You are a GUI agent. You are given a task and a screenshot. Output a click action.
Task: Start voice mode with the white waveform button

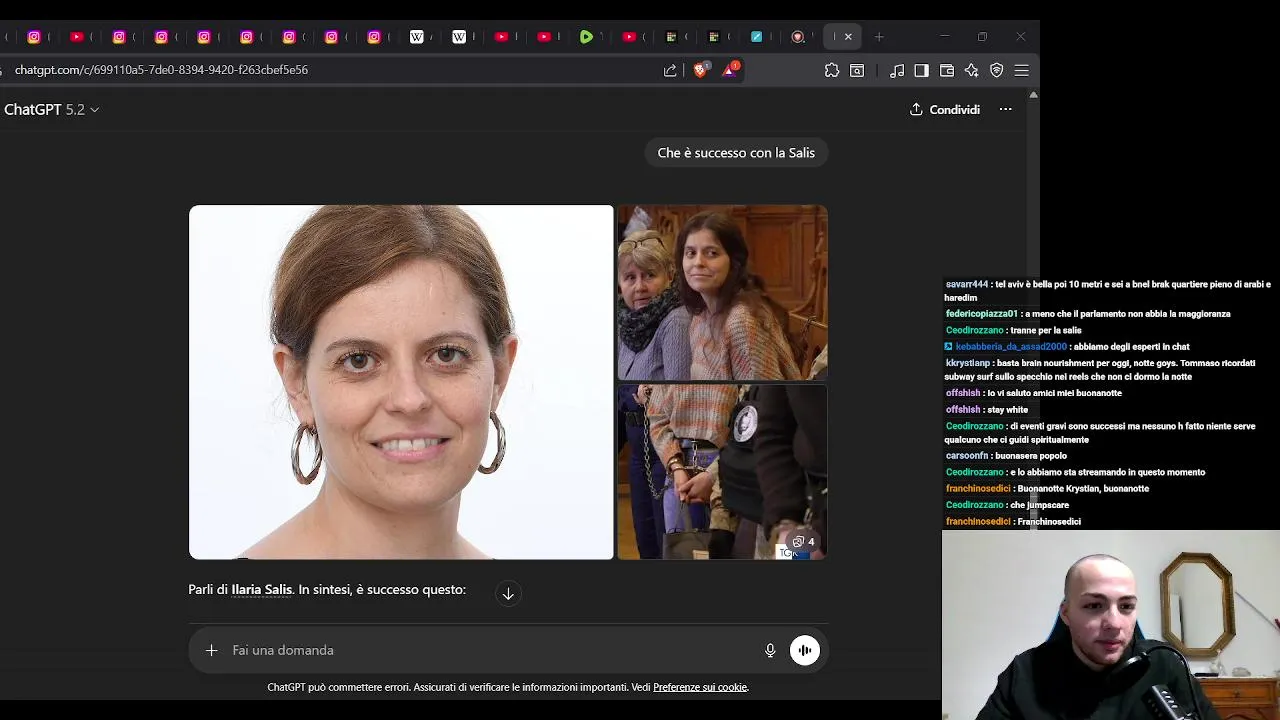click(805, 650)
